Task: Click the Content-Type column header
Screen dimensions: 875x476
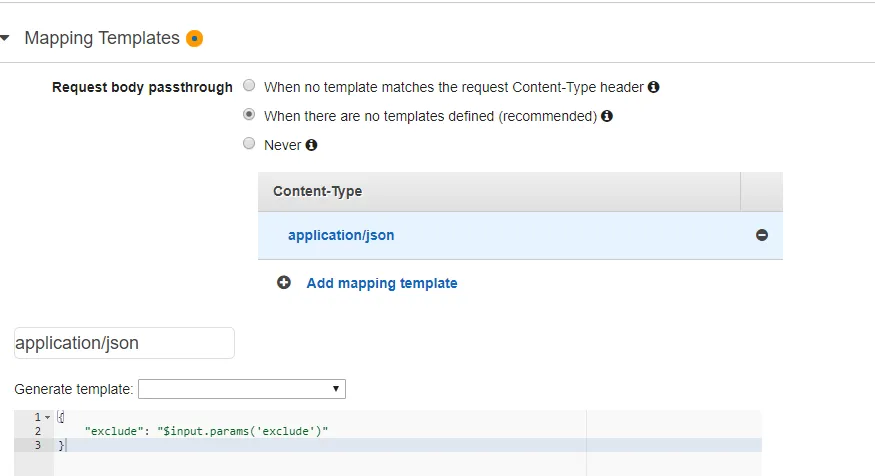Action: coord(317,191)
